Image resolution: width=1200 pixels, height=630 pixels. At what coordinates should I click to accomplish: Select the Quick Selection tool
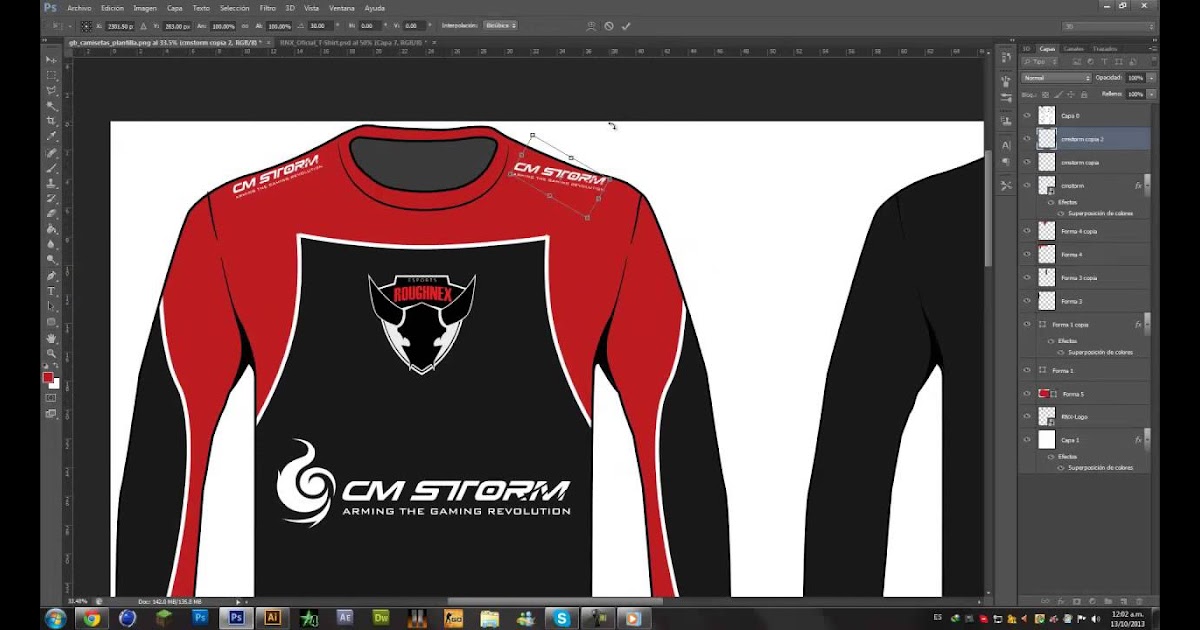[x=52, y=105]
